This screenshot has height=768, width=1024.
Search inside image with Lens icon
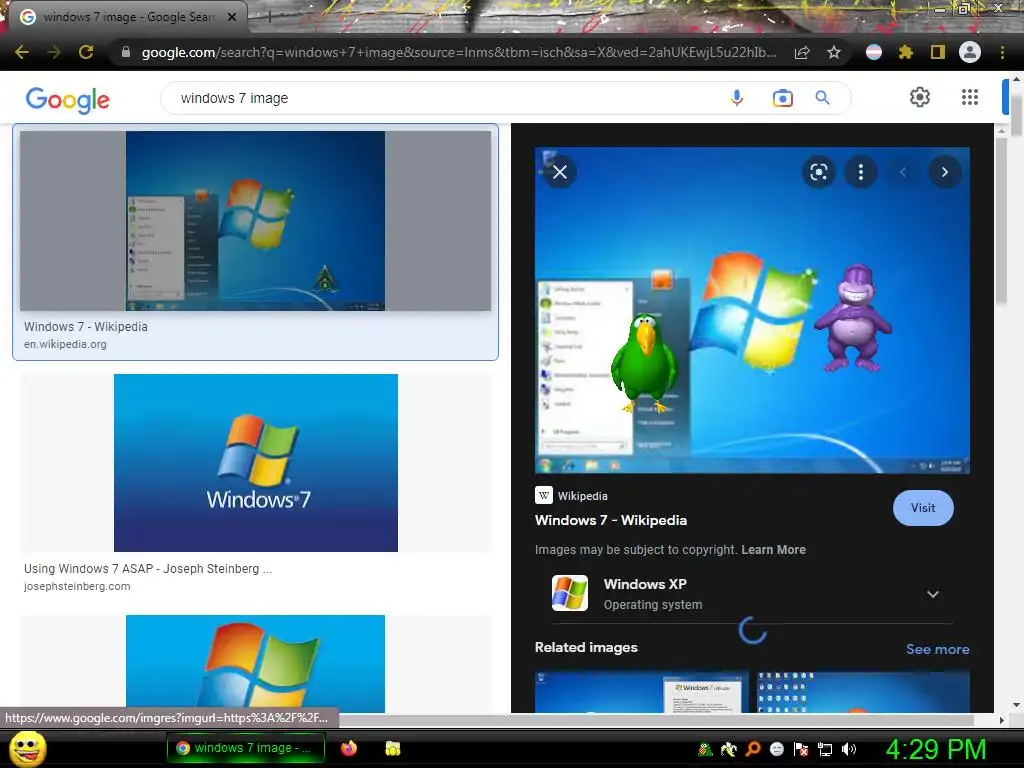point(818,172)
